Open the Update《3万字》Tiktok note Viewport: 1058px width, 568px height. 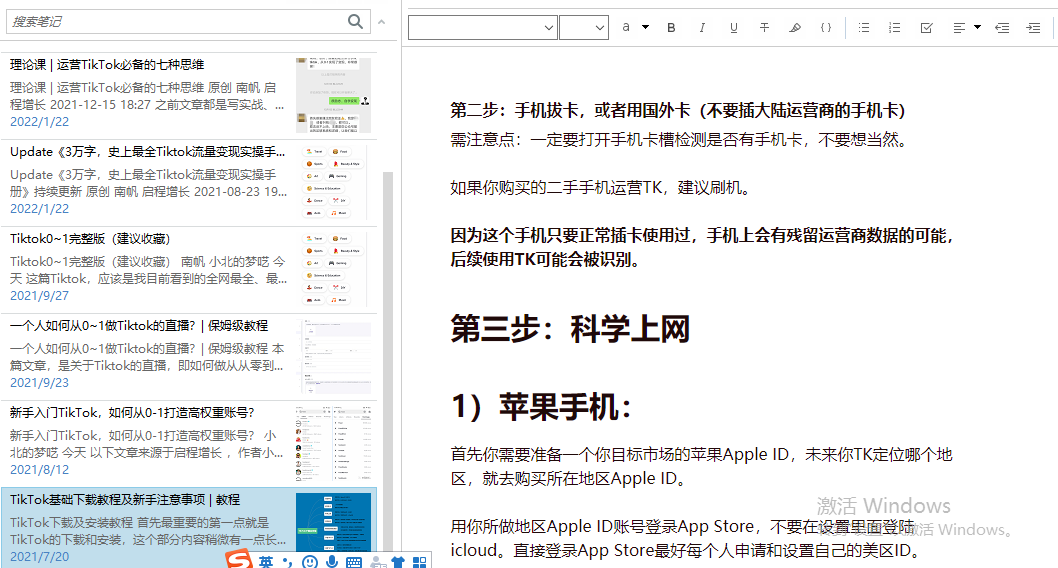coord(189,183)
